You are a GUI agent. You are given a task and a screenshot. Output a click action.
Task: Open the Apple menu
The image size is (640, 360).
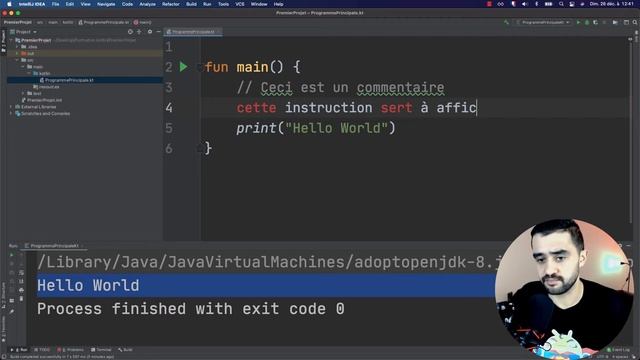click(x=9, y=4)
